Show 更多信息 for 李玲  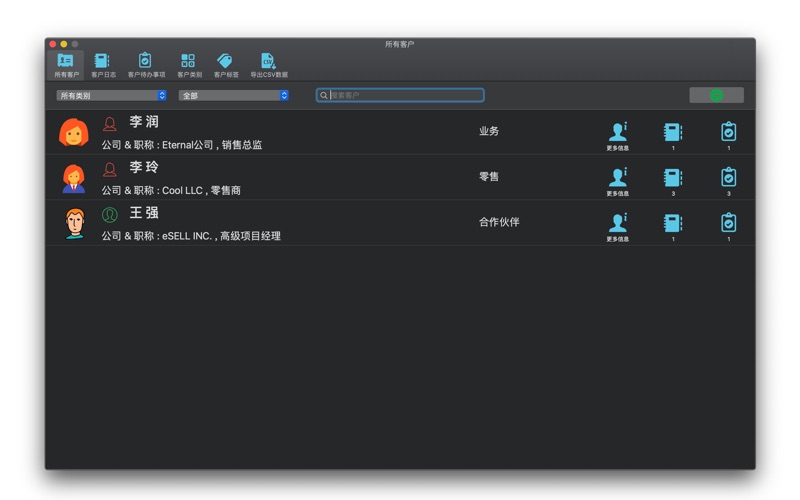click(x=618, y=178)
